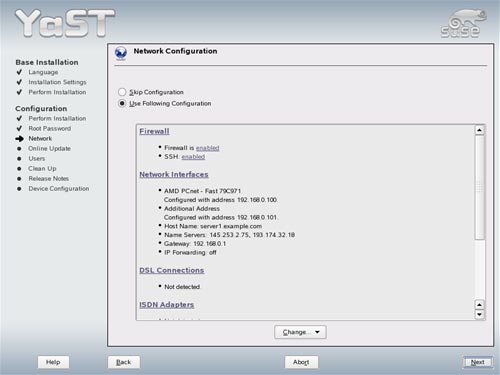
Task: Click the scroll up arrow above bottom arrow
Action: click(x=479, y=305)
